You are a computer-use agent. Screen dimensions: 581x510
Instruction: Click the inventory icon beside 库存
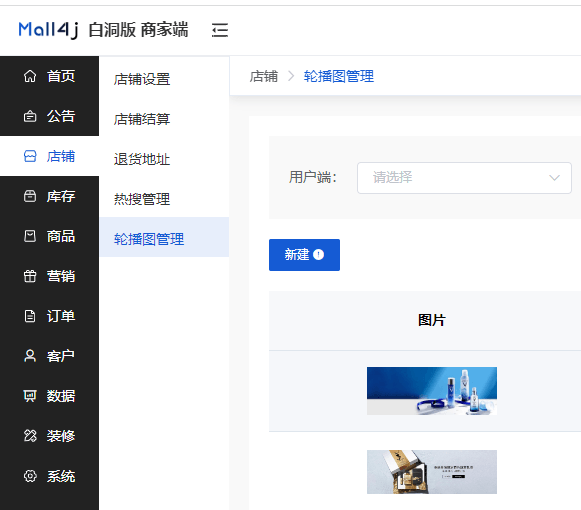point(30,196)
